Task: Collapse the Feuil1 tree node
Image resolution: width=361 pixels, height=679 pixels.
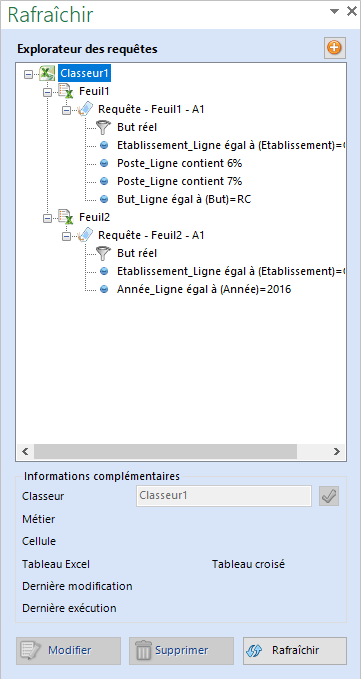Action: tap(47, 92)
